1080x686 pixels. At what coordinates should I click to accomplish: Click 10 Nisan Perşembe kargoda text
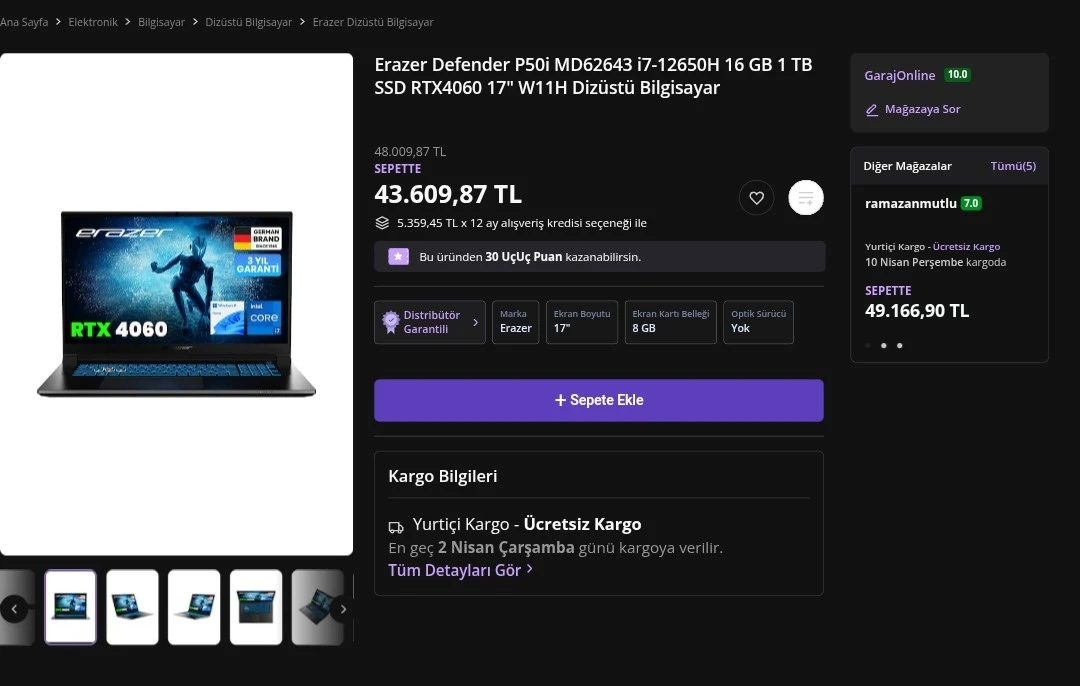(x=935, y=262)
